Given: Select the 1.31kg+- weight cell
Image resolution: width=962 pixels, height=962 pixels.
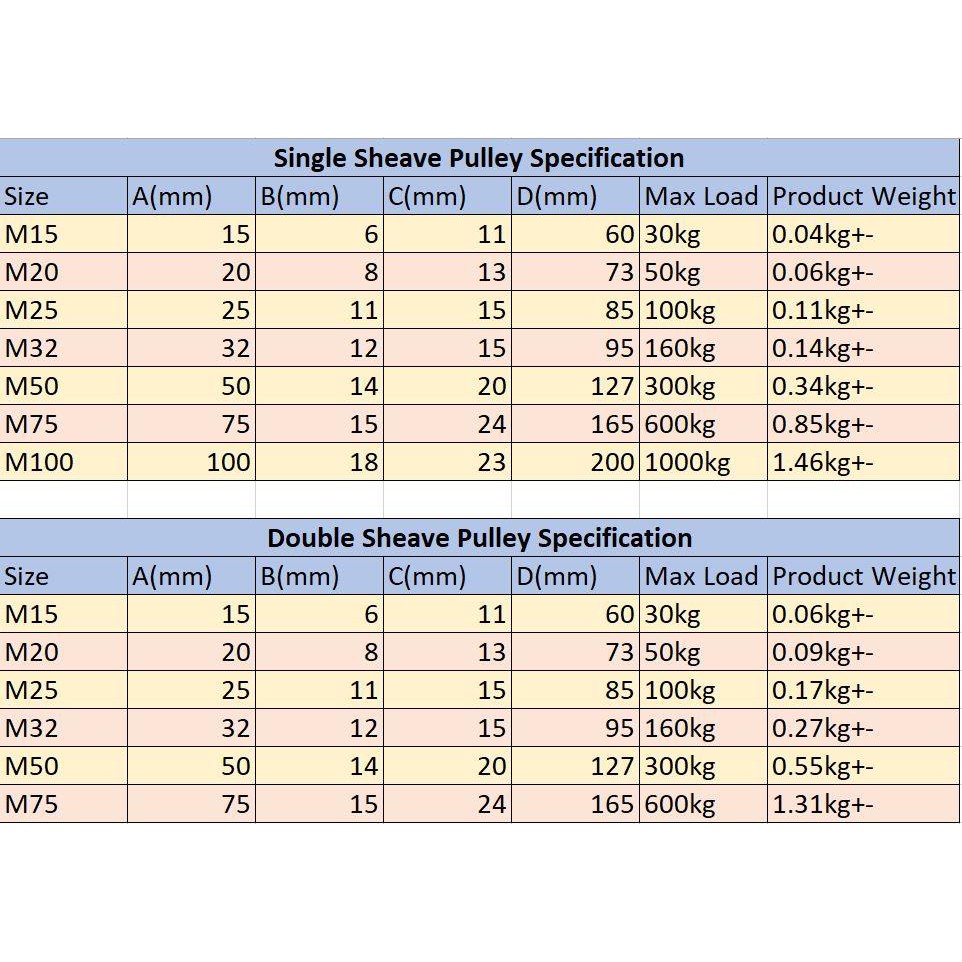Looking at the screenshot, I should [x=863, y=804].
